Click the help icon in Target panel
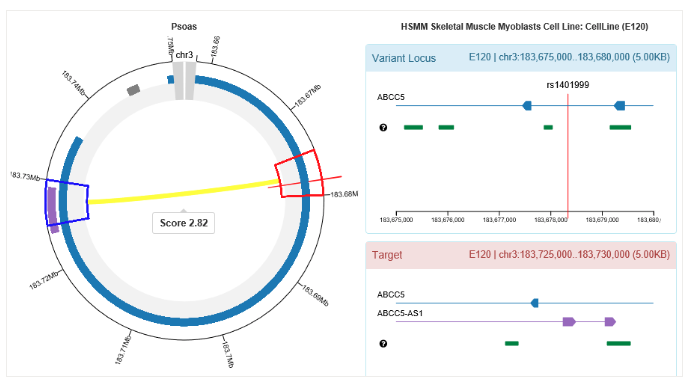Screen dimensions: 688x387 pos(383,344)
